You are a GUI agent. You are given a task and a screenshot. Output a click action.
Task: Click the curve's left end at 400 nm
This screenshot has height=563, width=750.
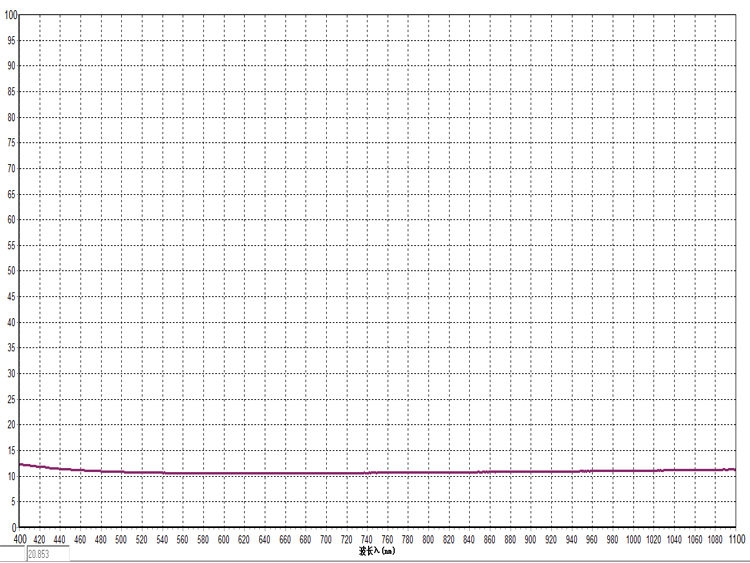point(20,464)
